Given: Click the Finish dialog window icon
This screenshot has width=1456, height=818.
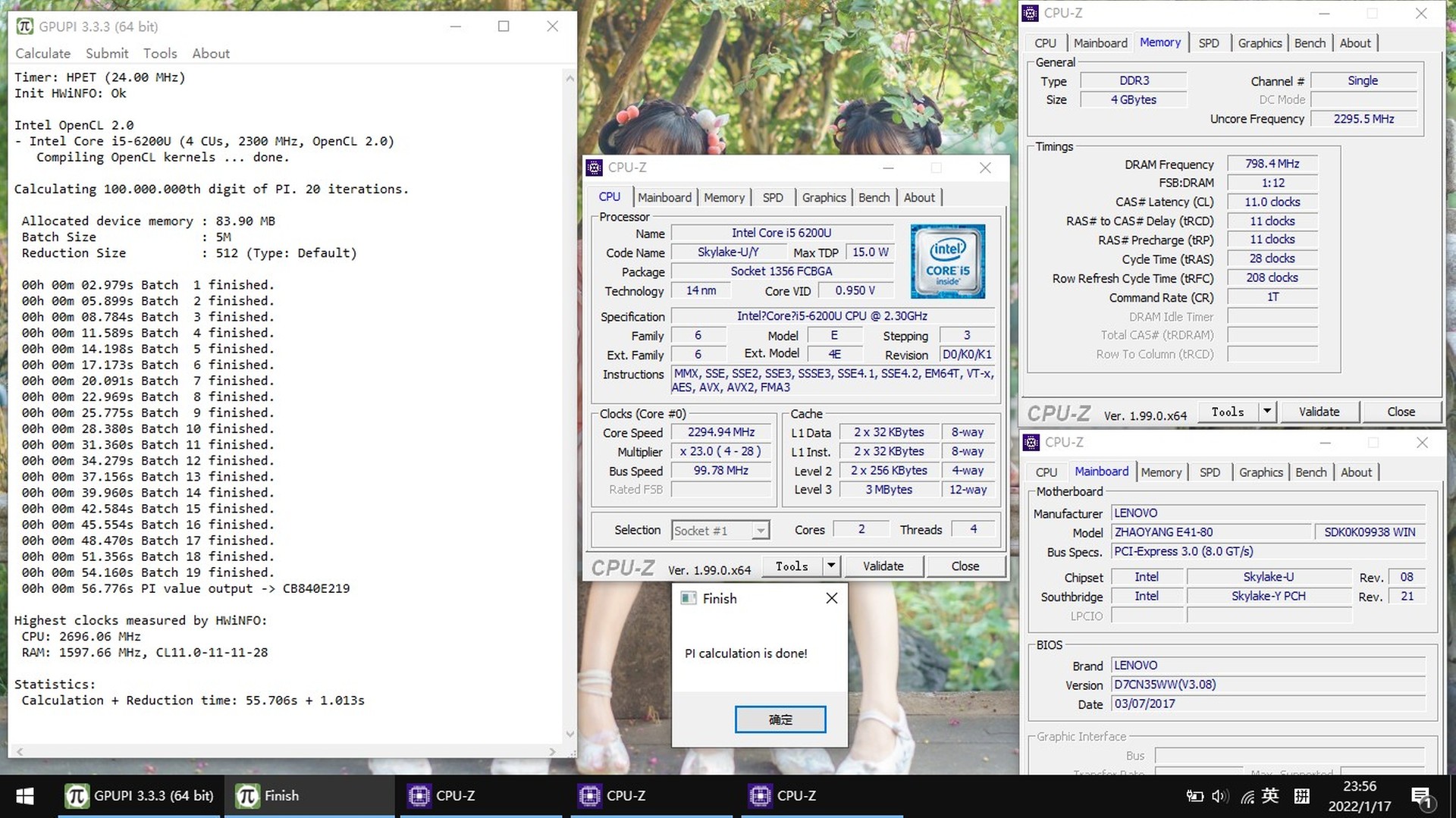Looking at the screenshot, I should point(689,598).
